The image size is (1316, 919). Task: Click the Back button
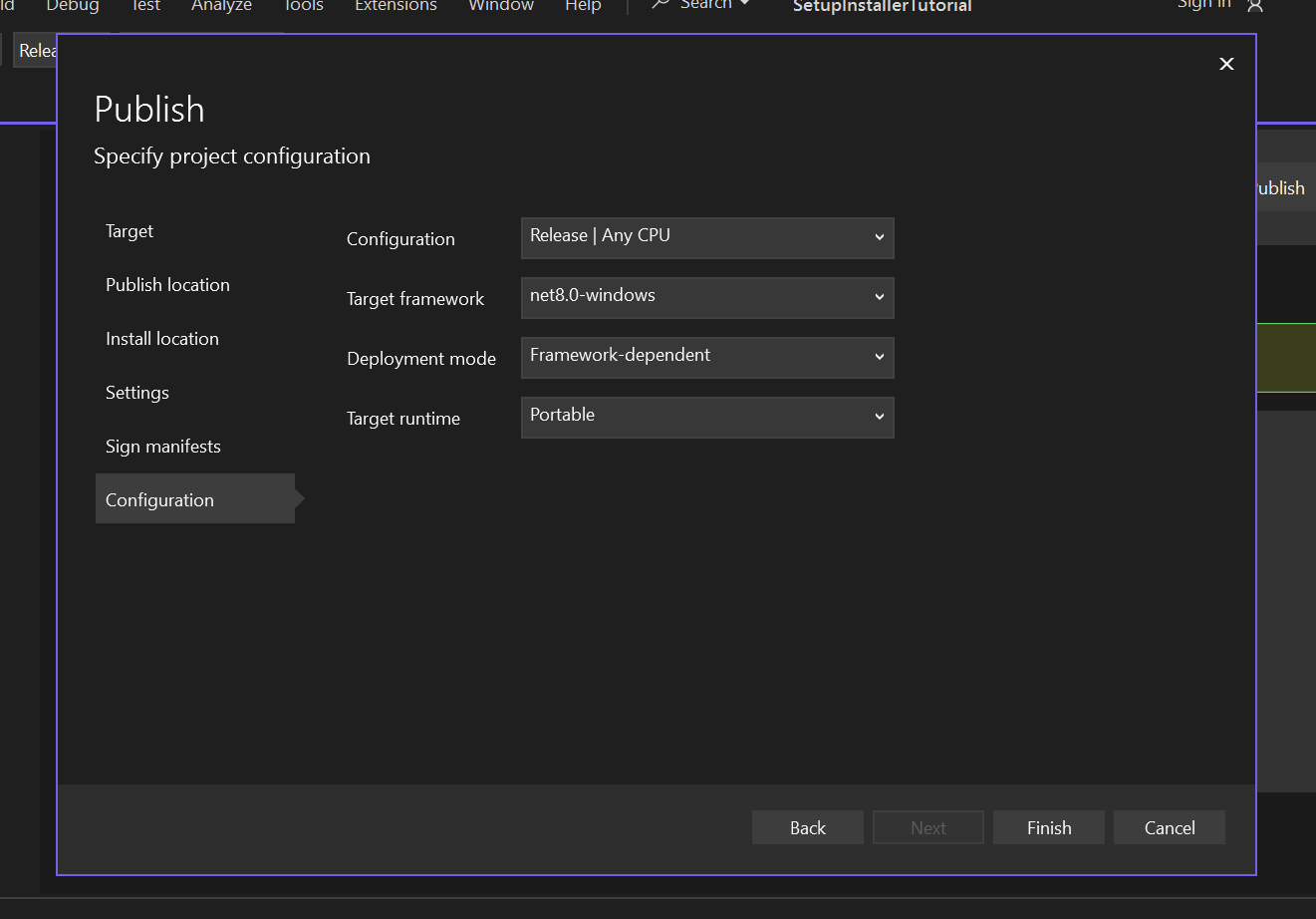click(x=807, y=827)
